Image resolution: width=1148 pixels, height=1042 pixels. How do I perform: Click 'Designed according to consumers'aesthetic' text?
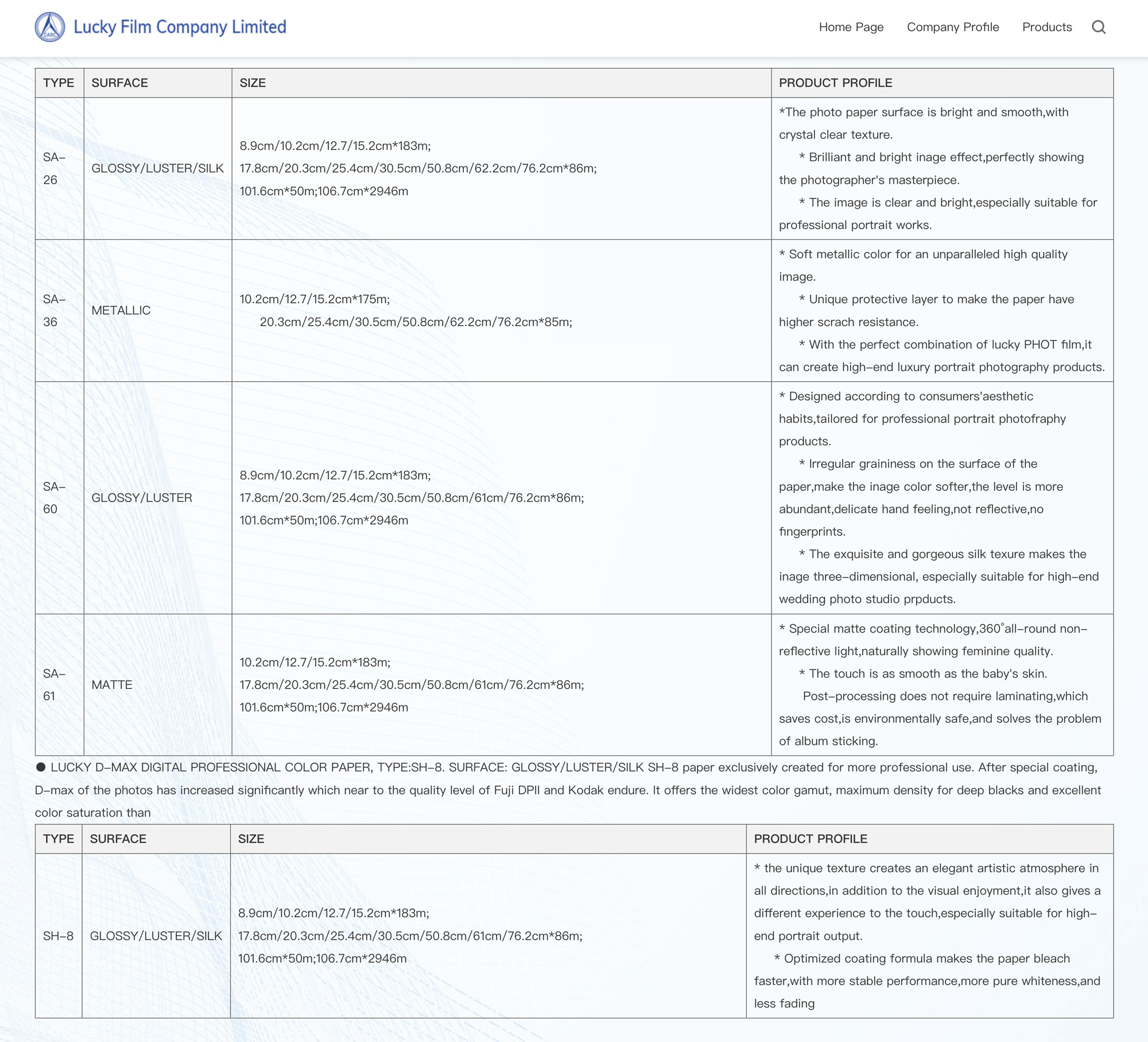pyautogui.click(x=922, y=419)
